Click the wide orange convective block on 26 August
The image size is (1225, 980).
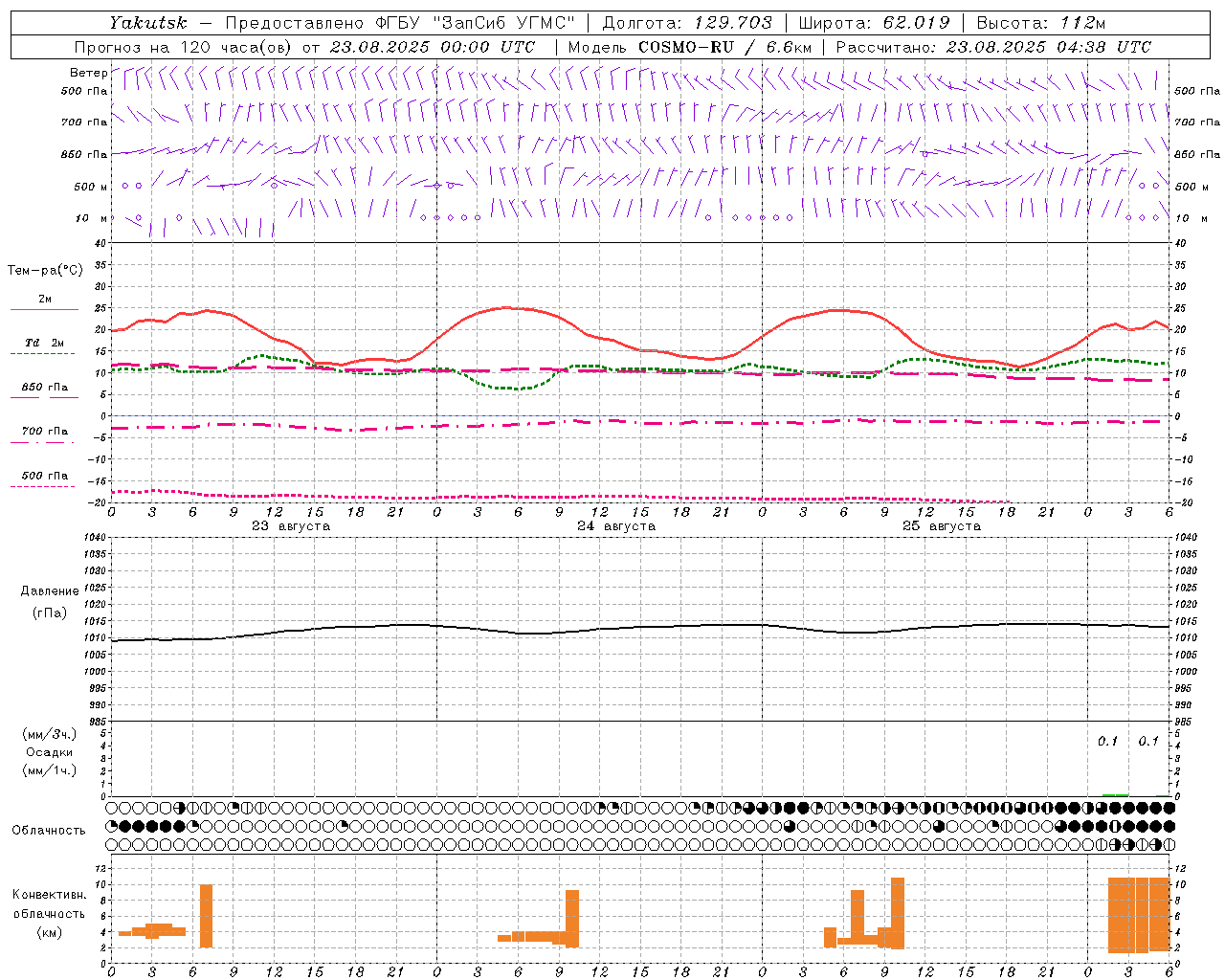[x=1139, y=914]
